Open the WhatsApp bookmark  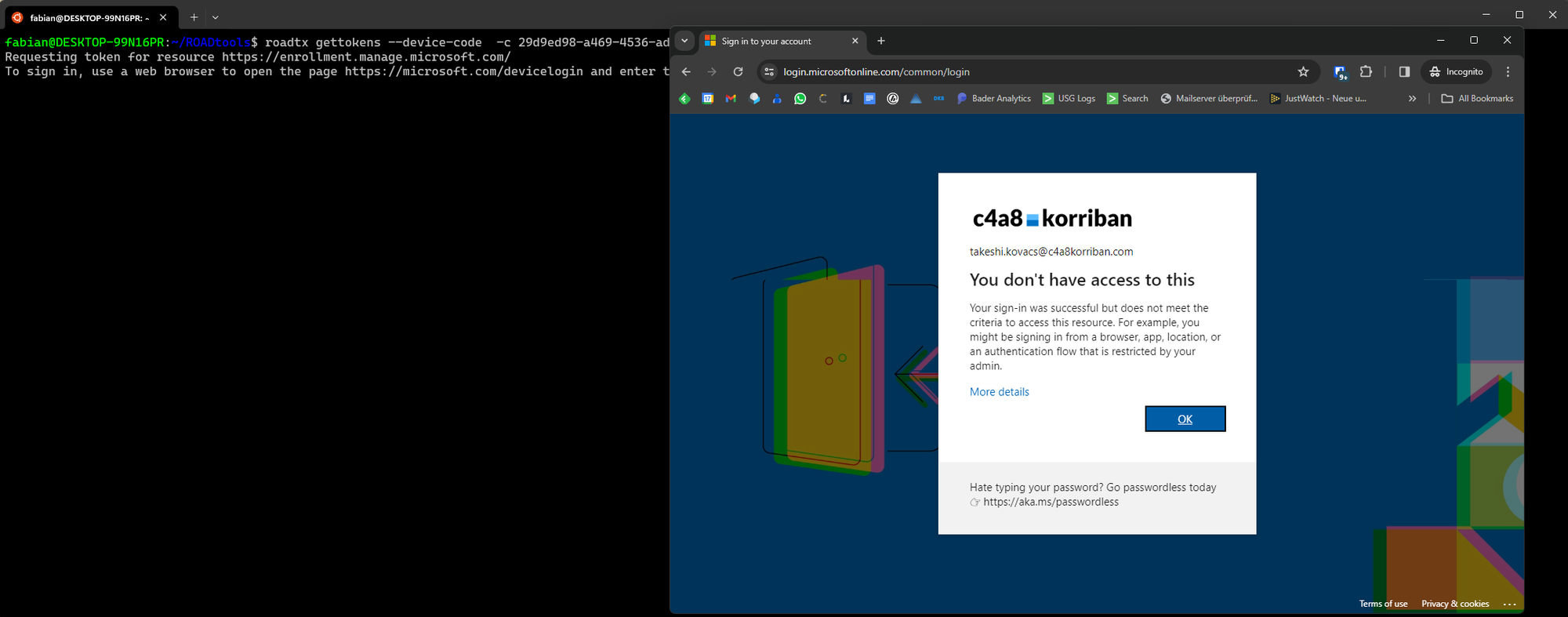800,98
